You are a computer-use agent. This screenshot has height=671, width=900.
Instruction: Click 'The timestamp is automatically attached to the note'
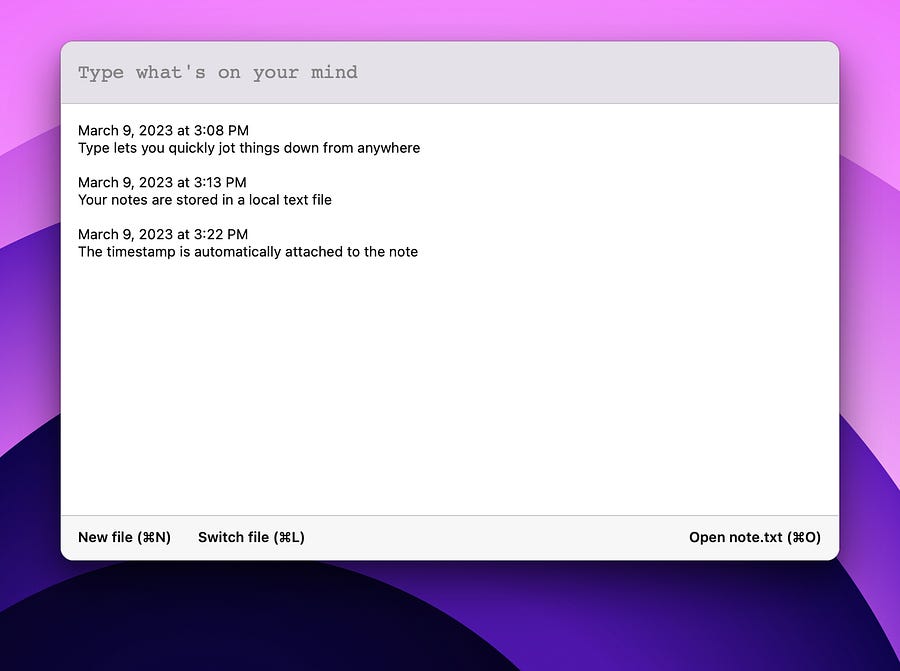[x=248, y=252]
